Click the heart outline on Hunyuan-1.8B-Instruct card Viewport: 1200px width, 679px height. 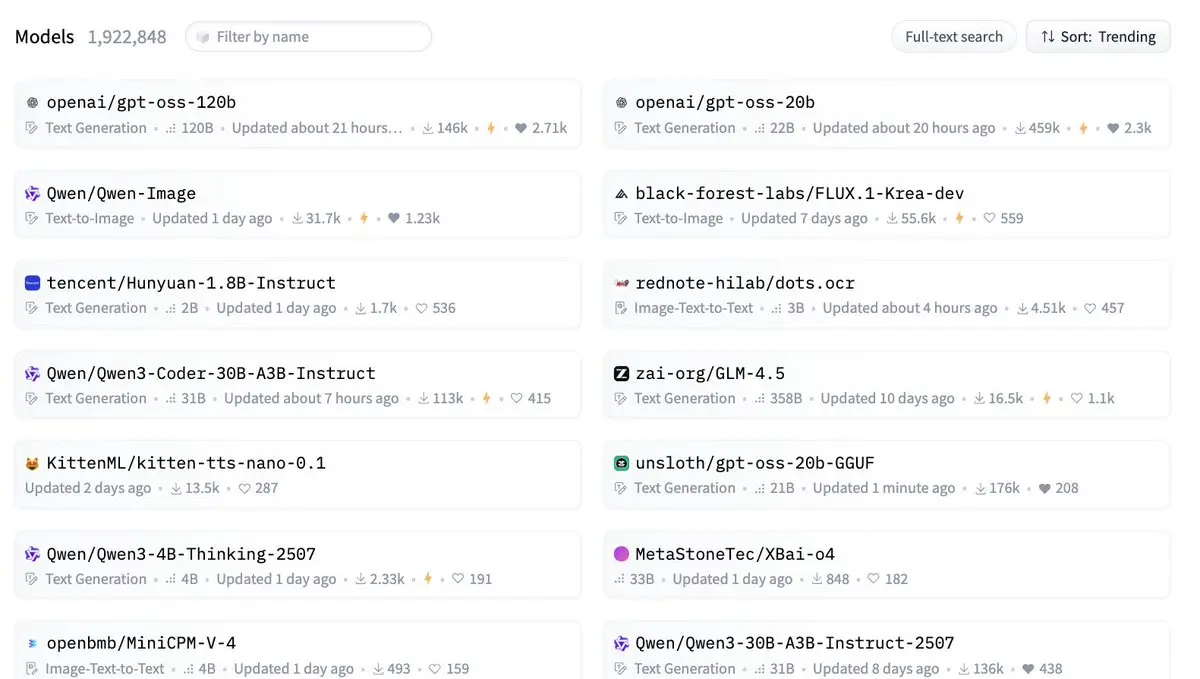coord(421,308)
